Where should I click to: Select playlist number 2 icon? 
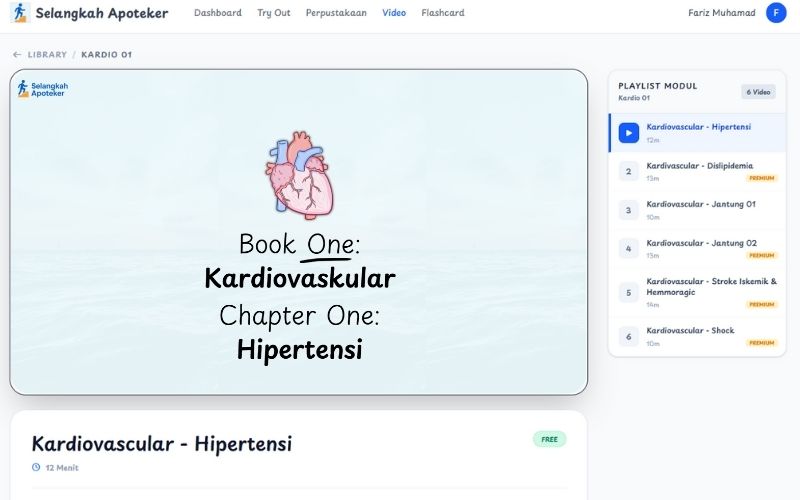coord(628,171)
